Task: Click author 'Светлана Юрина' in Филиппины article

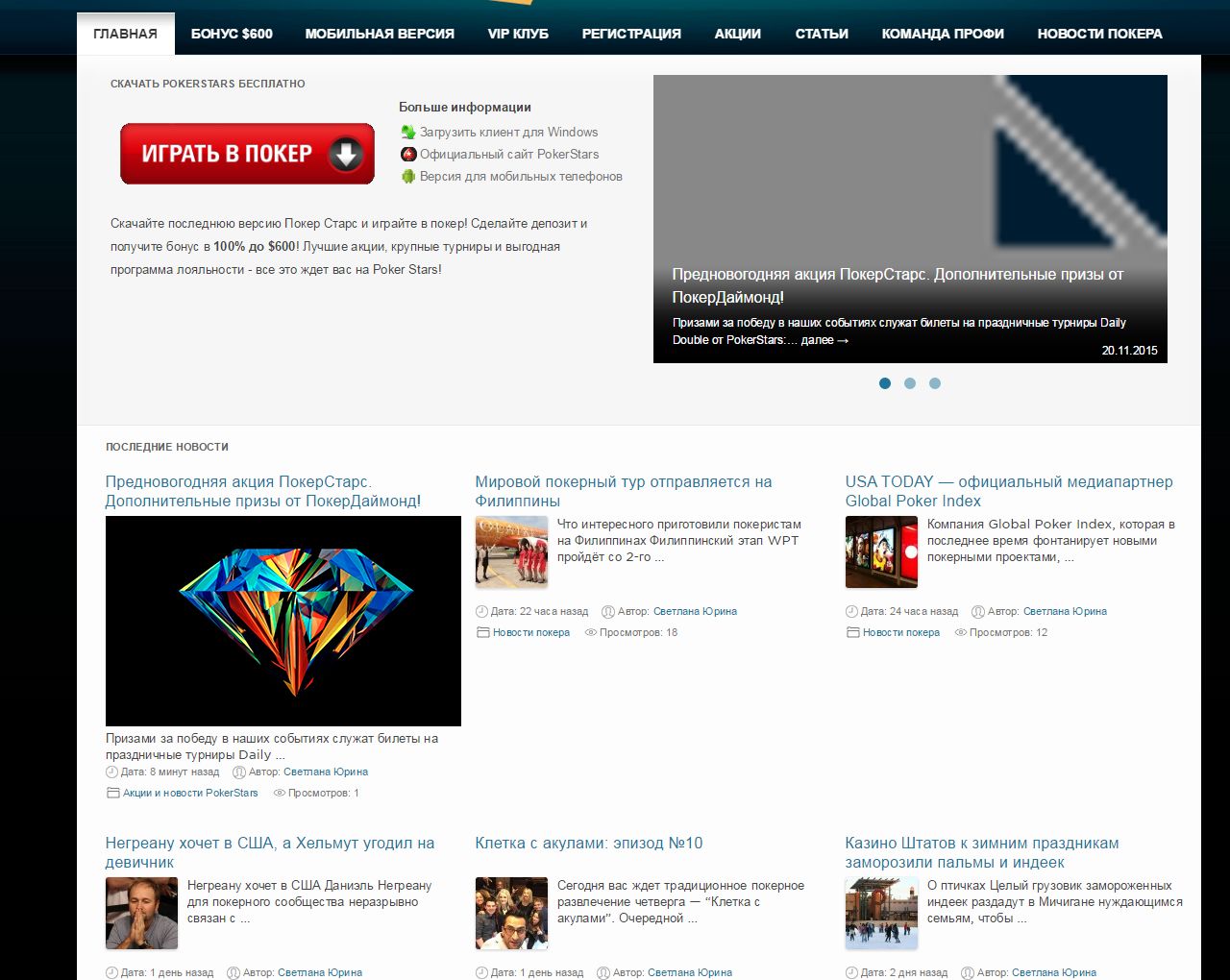Action: pyautogui.click(x=695, y=611)
